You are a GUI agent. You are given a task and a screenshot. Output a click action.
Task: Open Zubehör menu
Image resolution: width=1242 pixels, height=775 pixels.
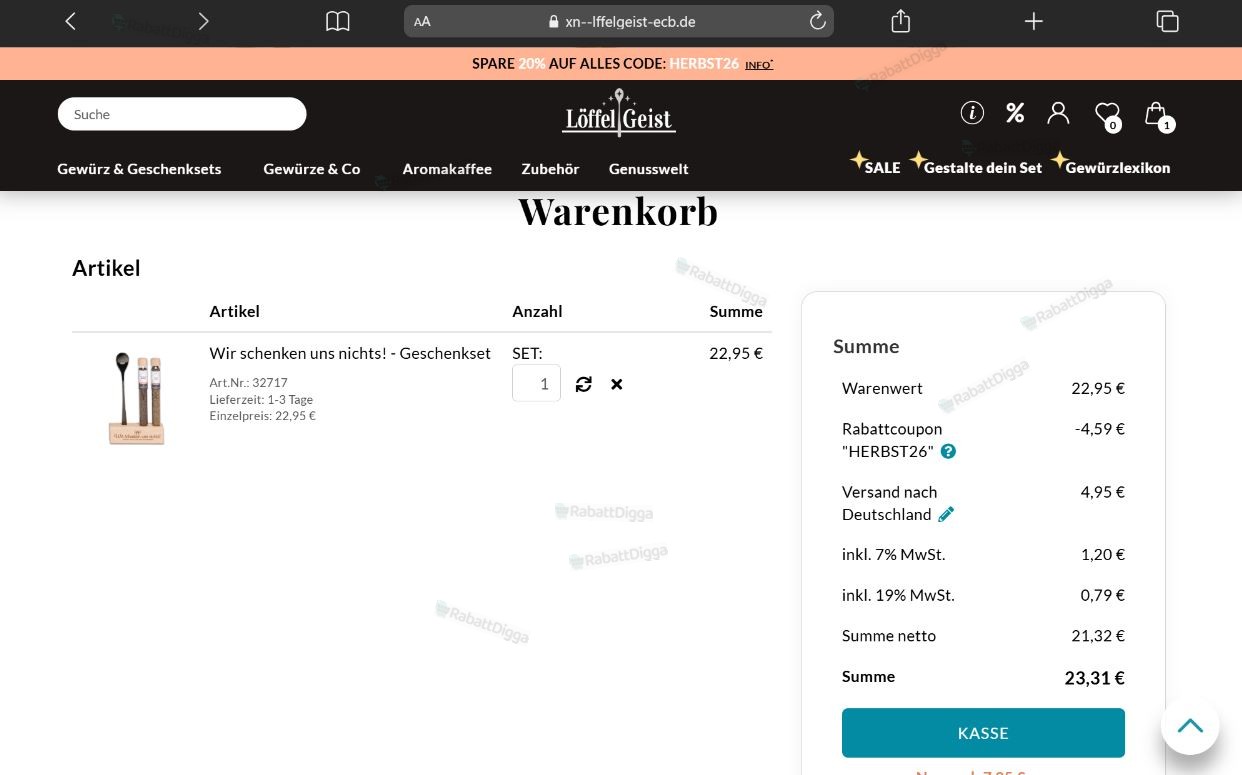tap(550, 169)
